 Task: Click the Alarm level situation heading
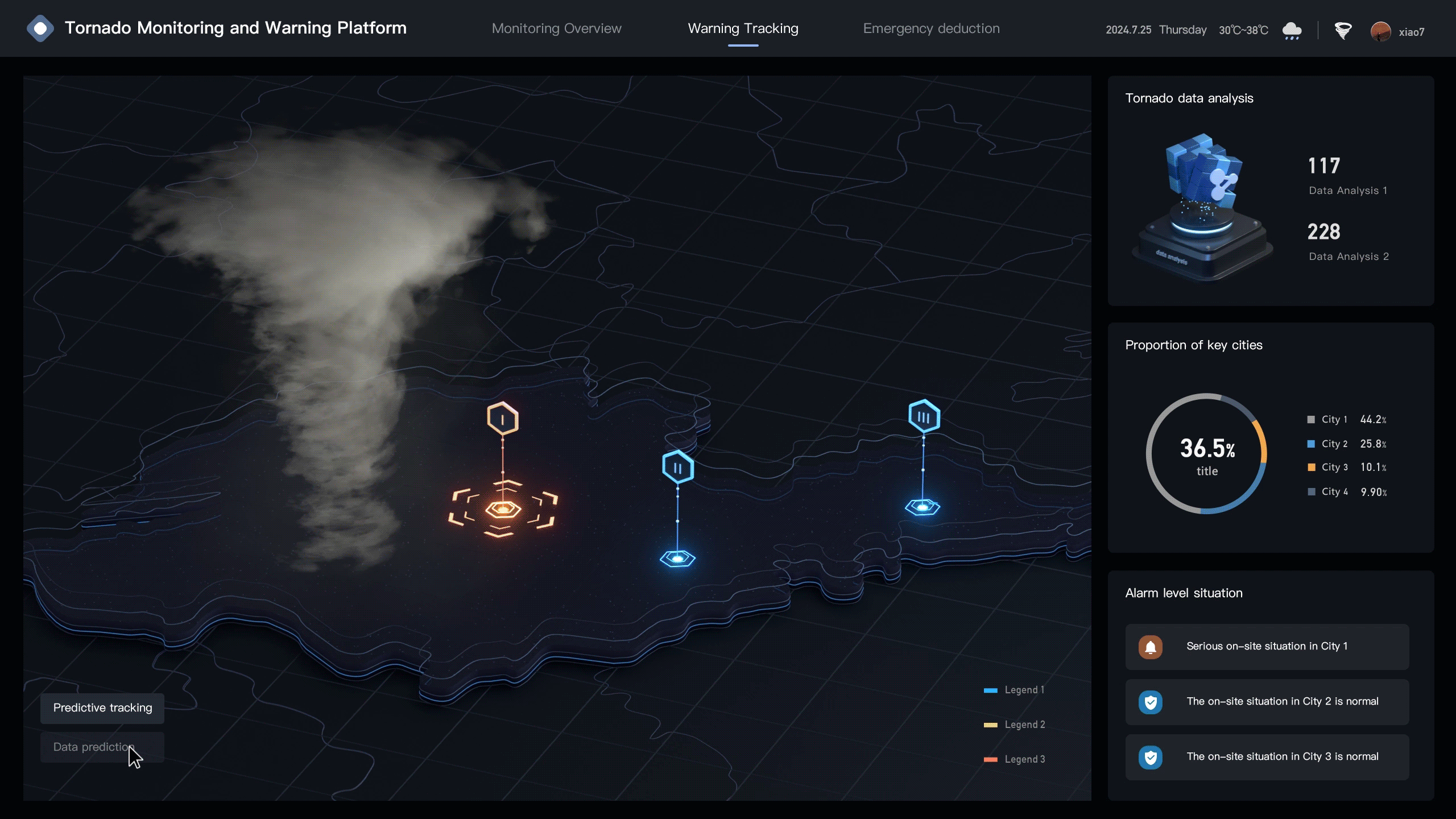click(x=1184, y=593)
